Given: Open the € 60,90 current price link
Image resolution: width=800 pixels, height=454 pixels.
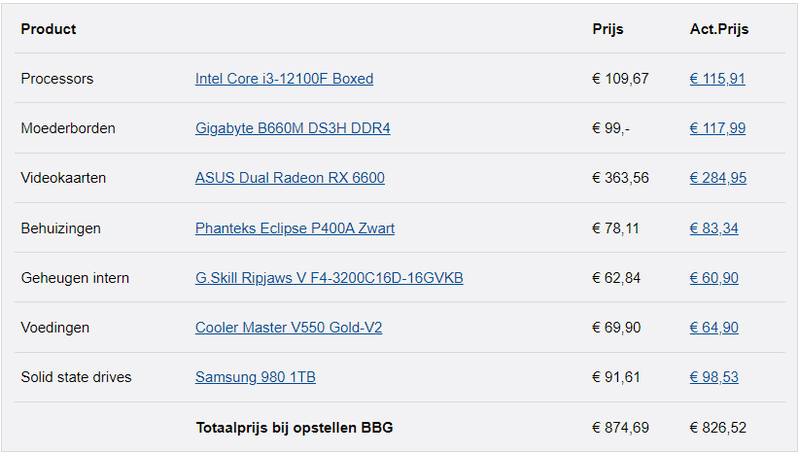Looking at the screenshot, I should (x=714, y=278).
